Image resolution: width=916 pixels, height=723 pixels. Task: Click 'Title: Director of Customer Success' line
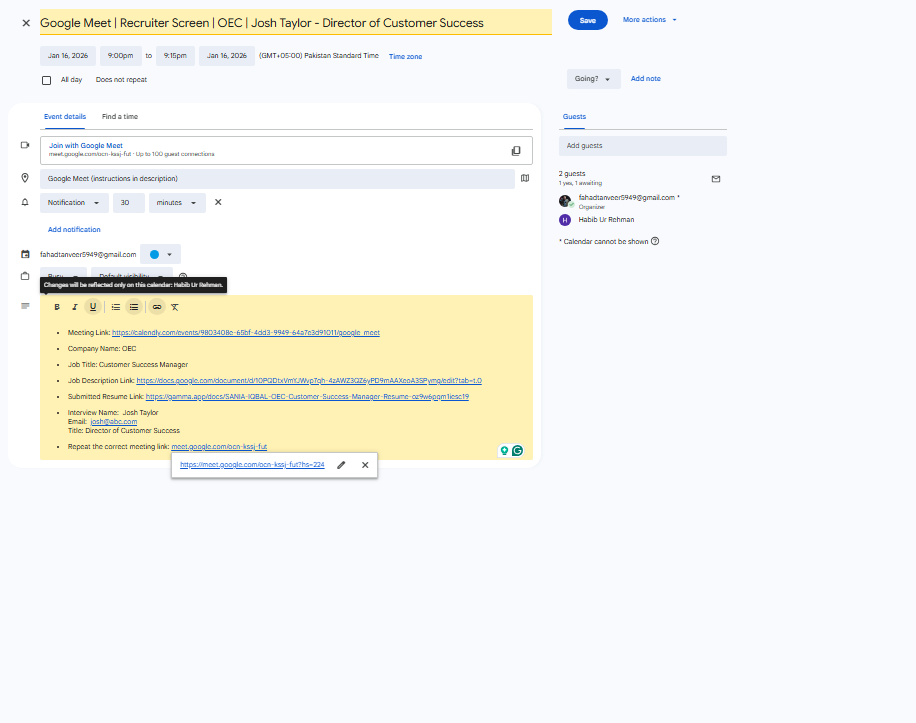[124, 430]
